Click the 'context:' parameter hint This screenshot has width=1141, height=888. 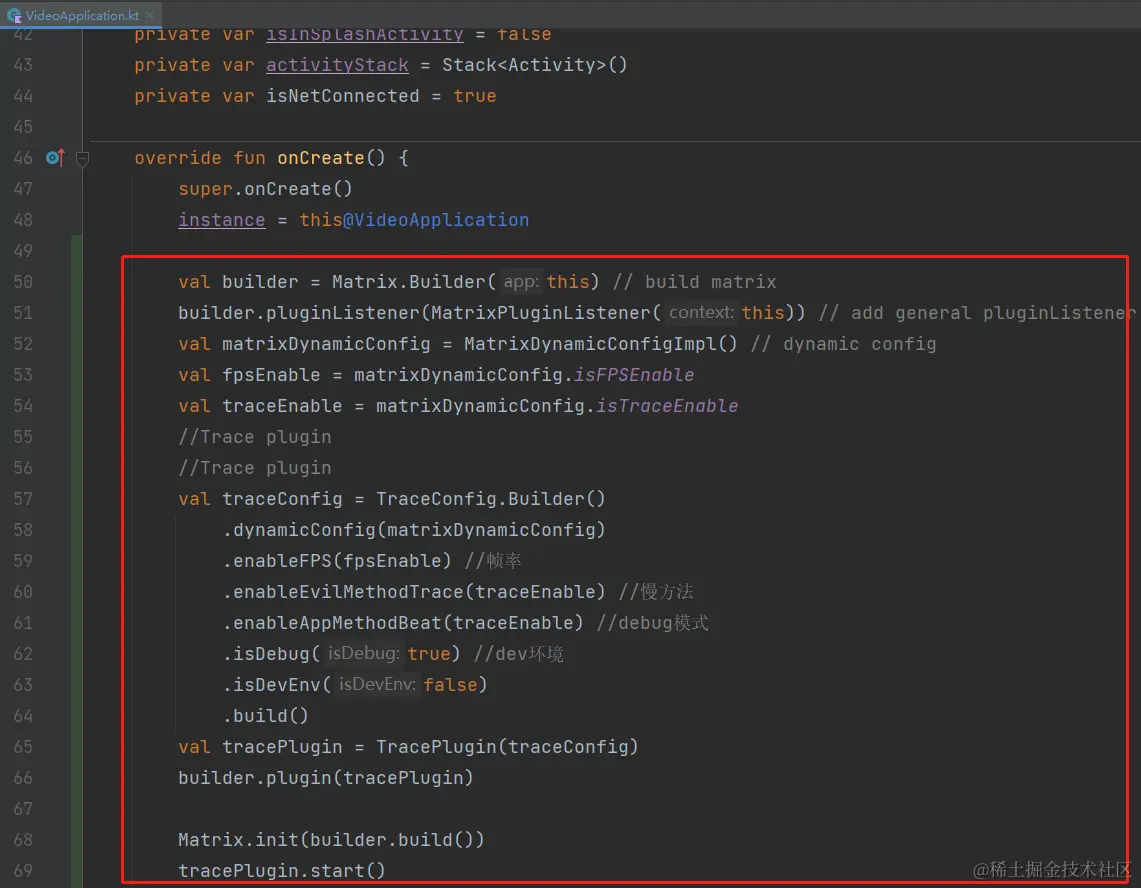[x=701, y=312]
